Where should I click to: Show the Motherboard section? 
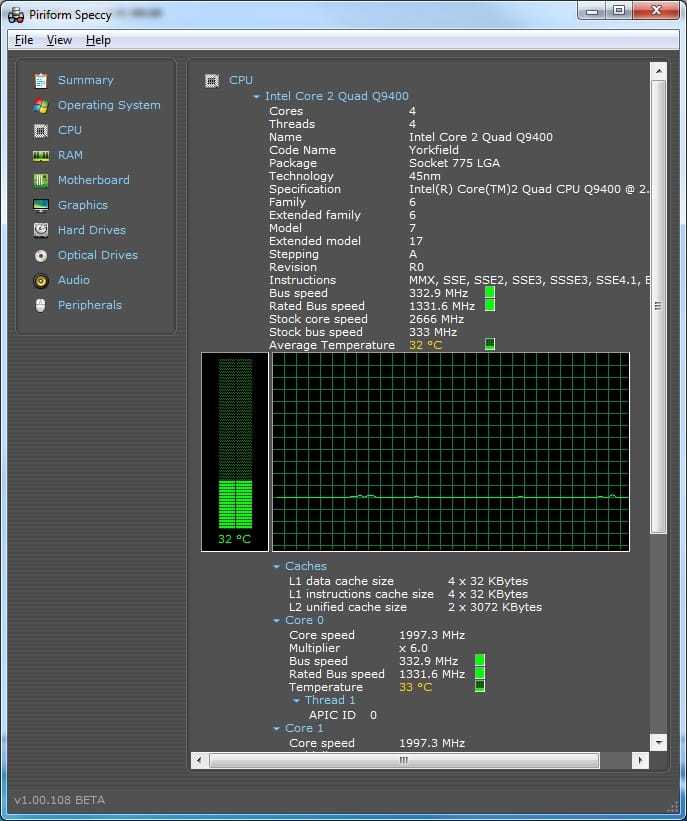coord(93,180)
